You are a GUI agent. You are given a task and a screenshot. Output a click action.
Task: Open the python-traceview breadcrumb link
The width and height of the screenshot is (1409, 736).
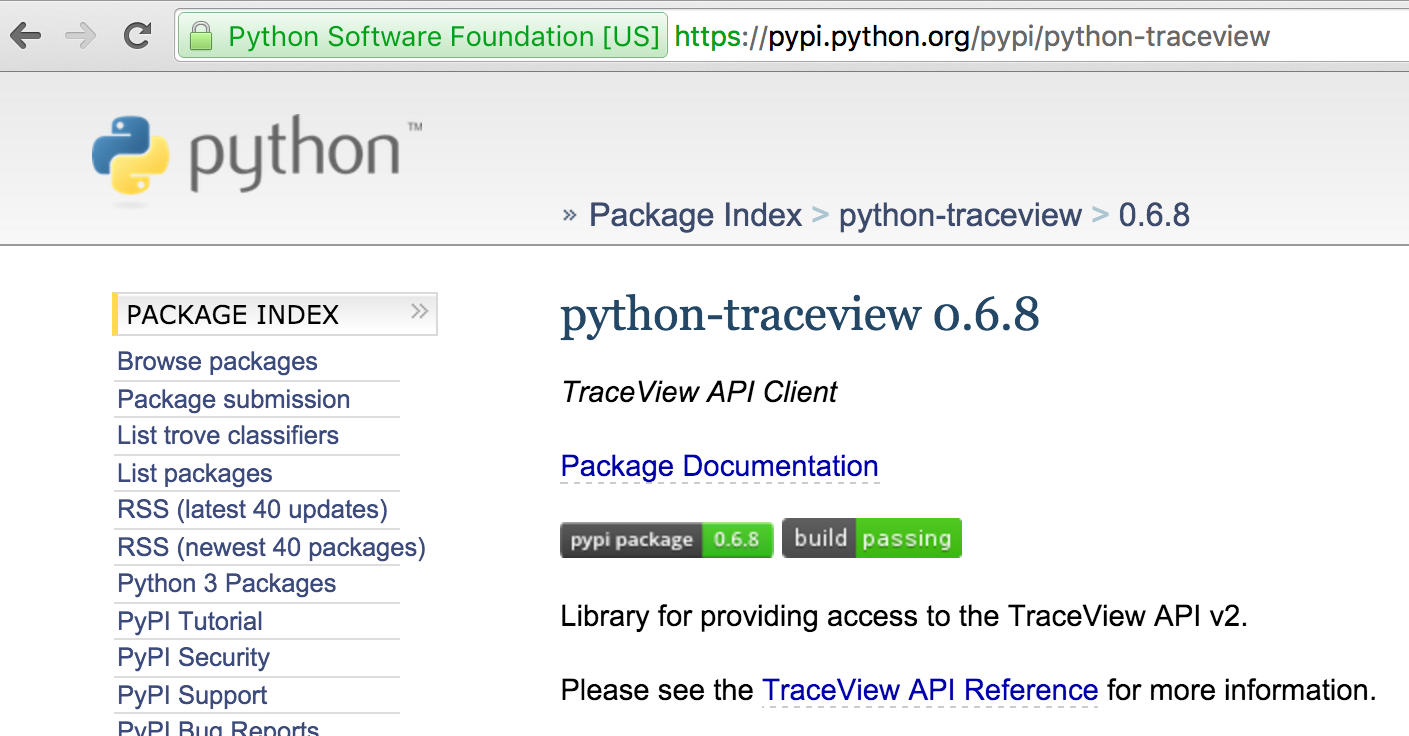(960, 215)
